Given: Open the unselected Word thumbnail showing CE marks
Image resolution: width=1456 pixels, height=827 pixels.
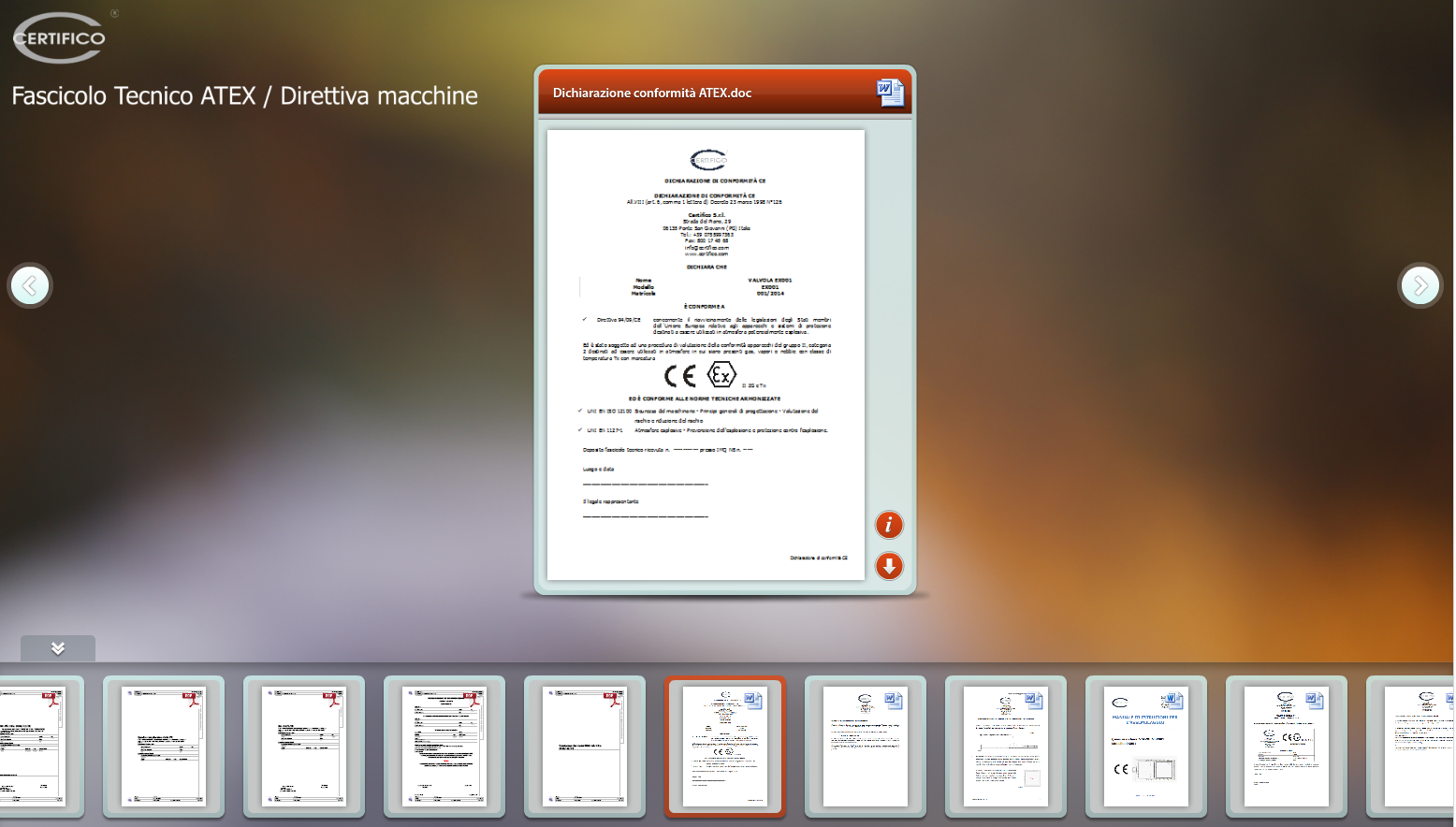Looking at the screenshot, I should (x=1286, y=747).
